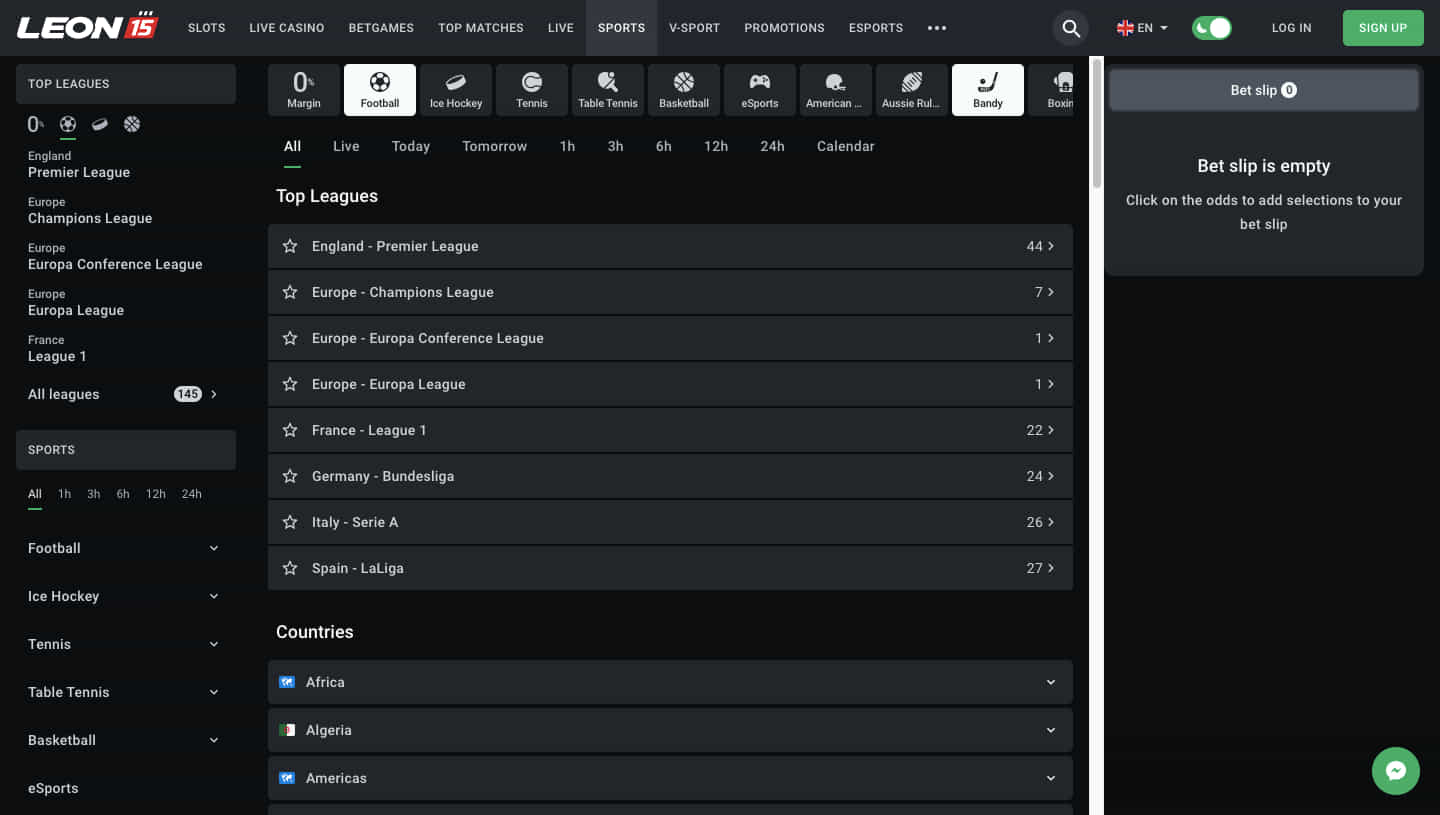This screenshot has height=815, width=1440.
Task: Star the Europa Conference League row
Action: click(290, 338)
